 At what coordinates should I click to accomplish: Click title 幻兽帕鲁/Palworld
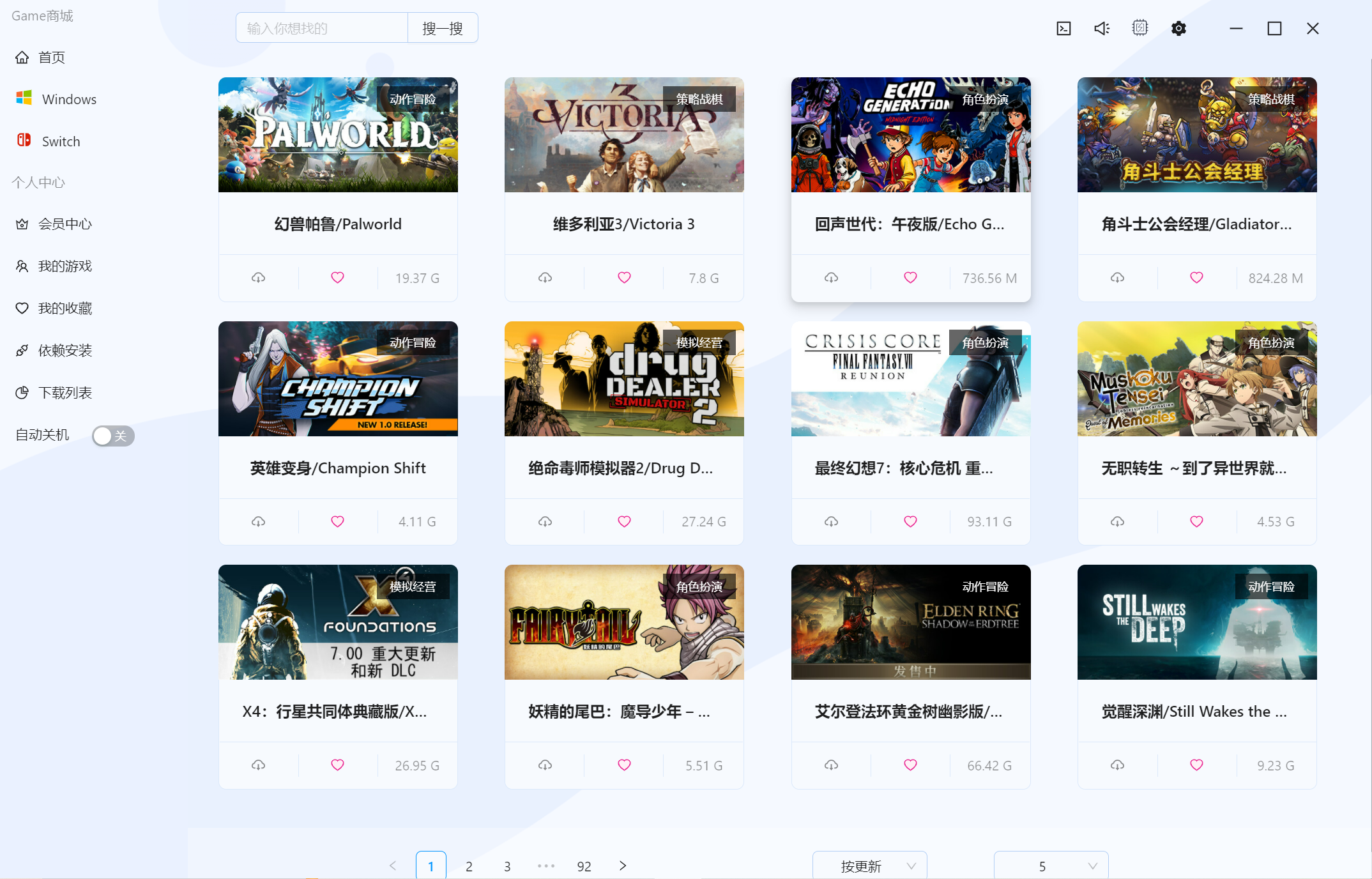(338, 224)
